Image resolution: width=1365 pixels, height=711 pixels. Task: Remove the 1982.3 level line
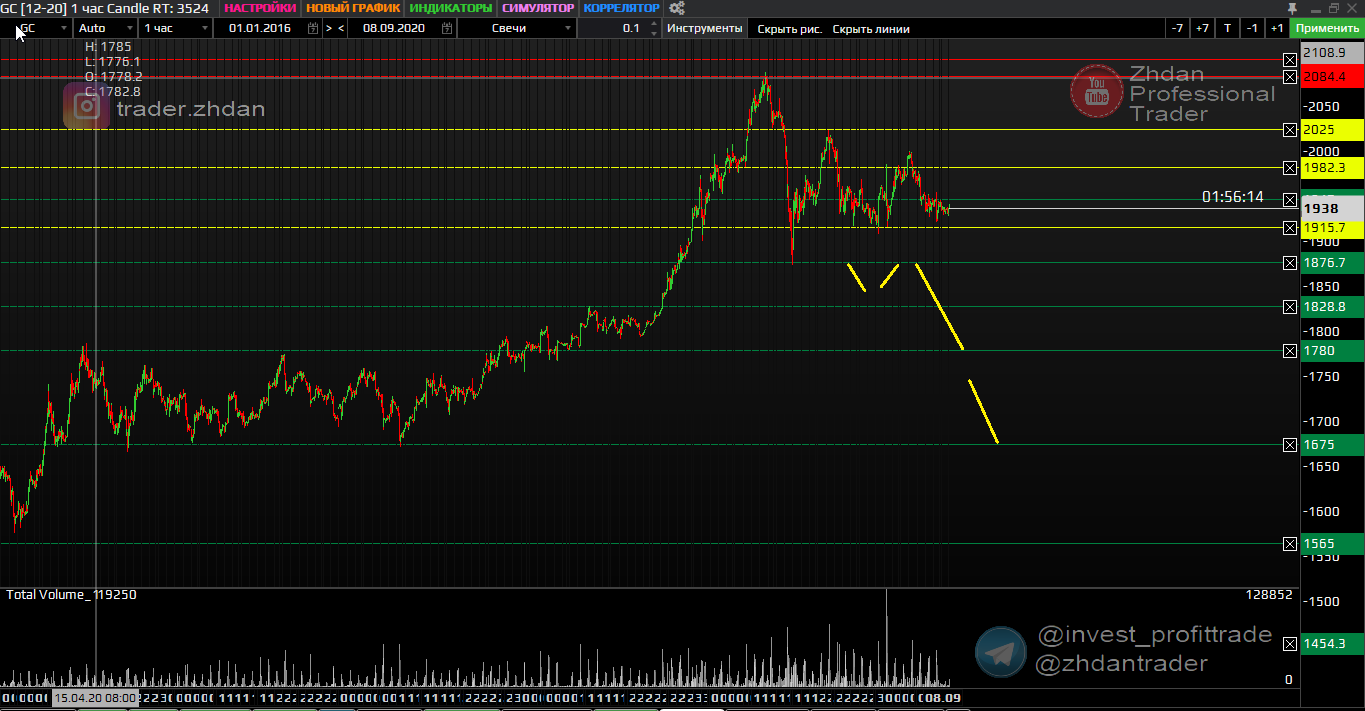[x=1290, y=168]
